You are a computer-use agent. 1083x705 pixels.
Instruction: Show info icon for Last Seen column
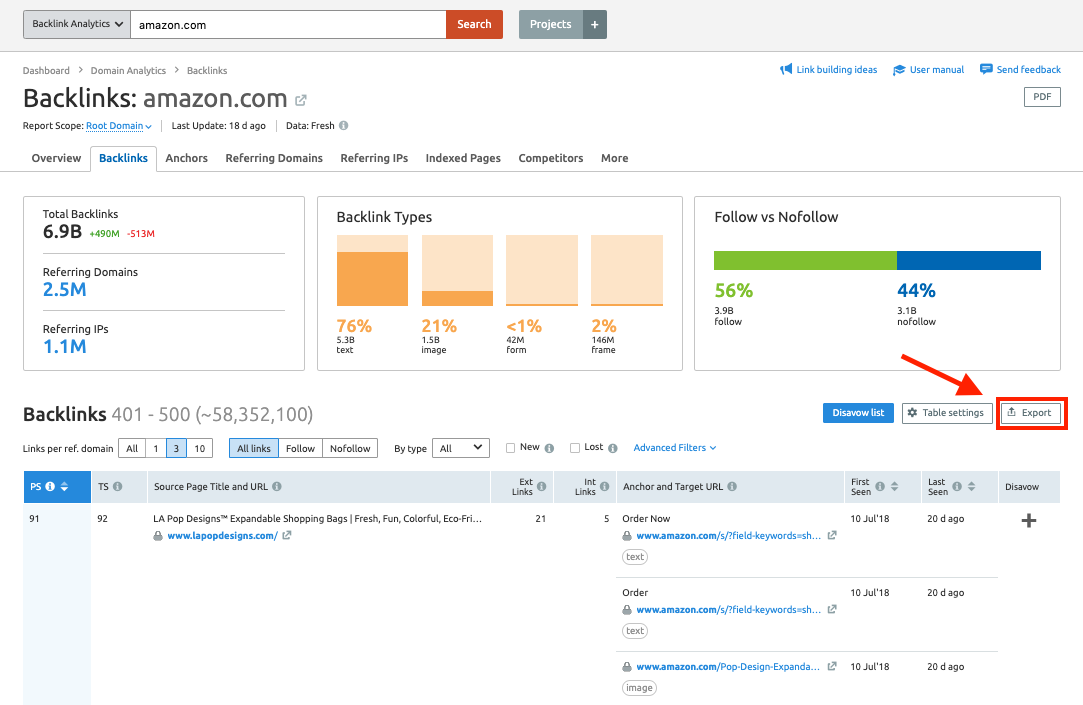pyautogui.click(x=957, y=487)
